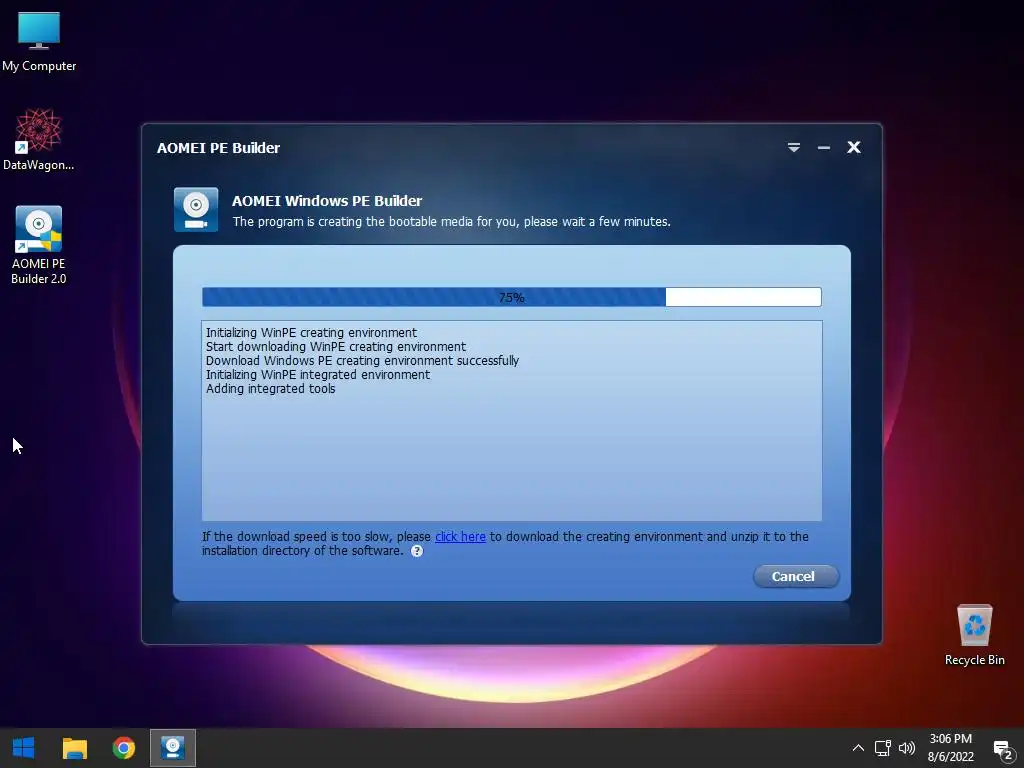
Task: Minimize the AOMEI PE Builder window
Action: pyautogui.click(x=824, y=148)
